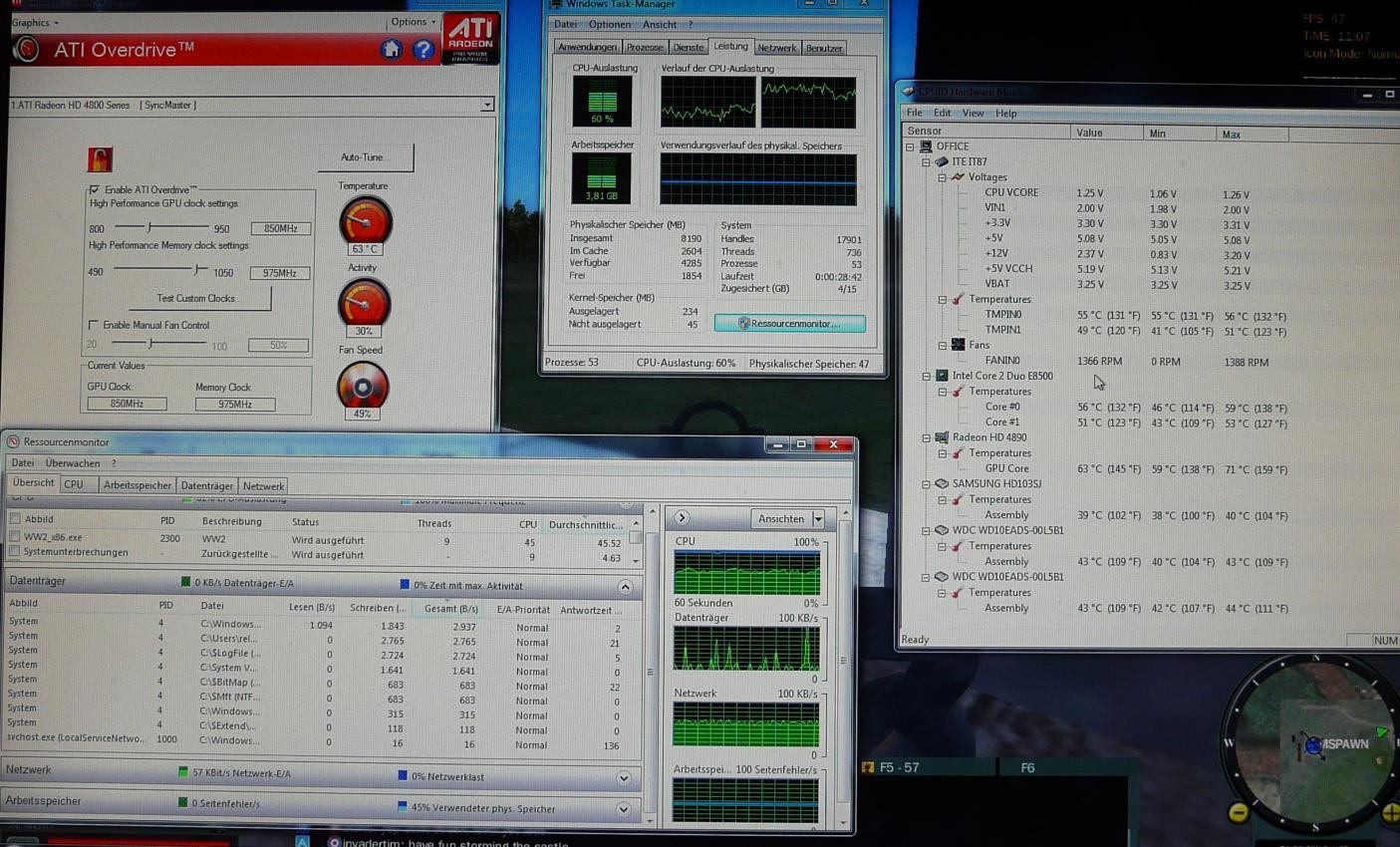Click minimap zoom-out minus icon

tap(1239, 813)
